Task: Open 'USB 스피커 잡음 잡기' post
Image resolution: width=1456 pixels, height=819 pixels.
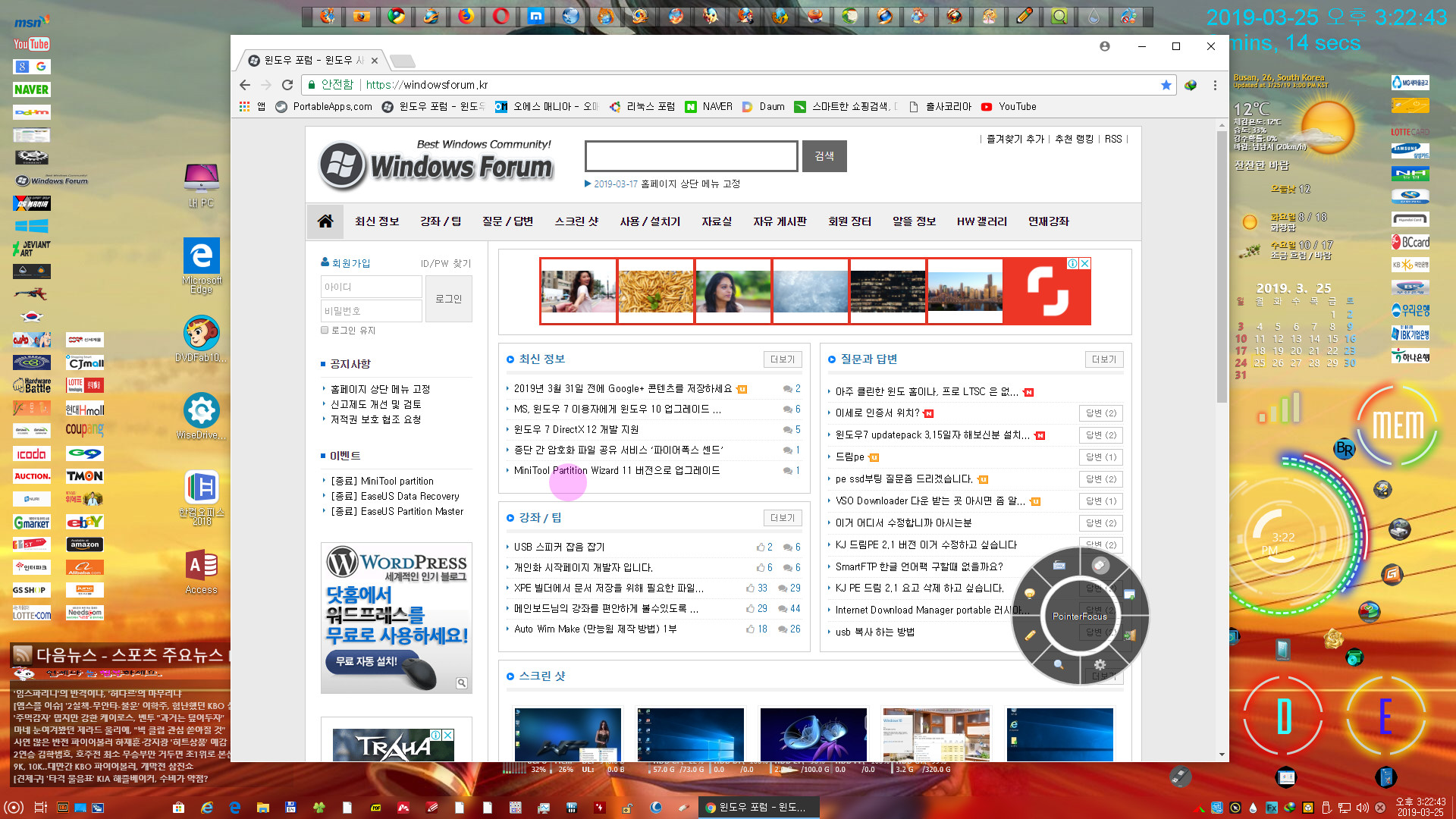Action: (x=560, y=547)
